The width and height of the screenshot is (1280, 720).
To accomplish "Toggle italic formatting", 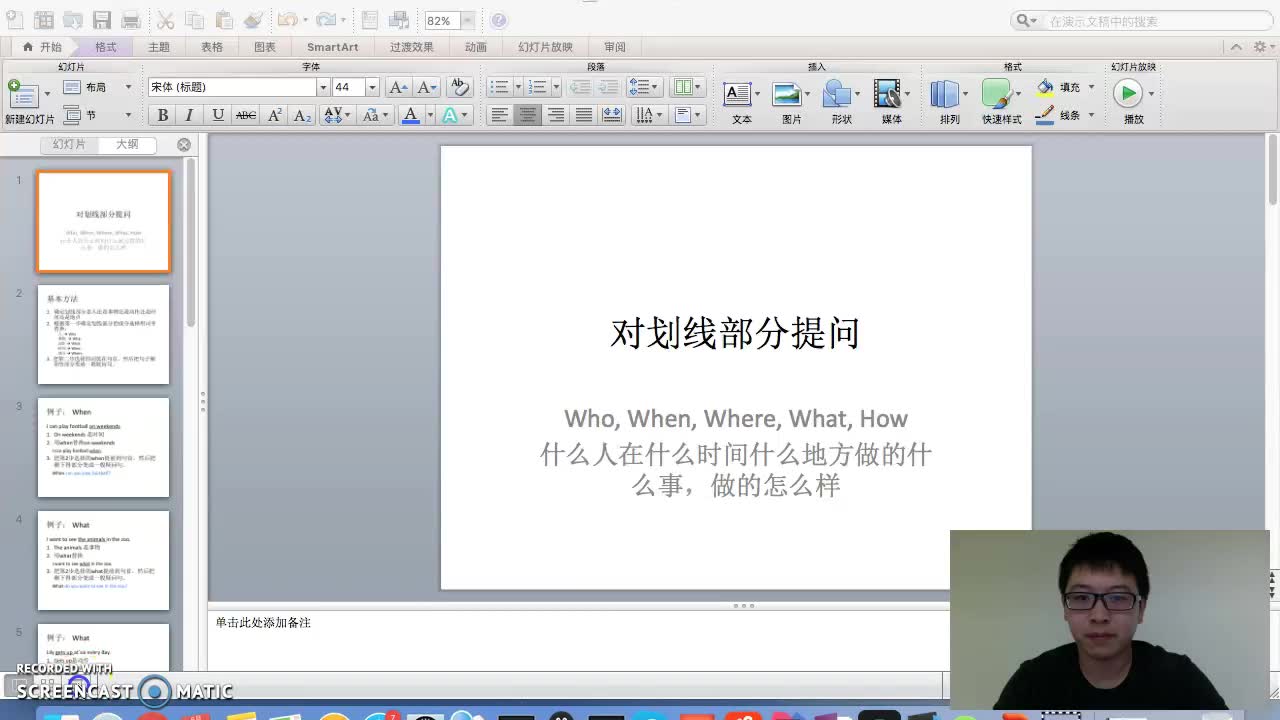I will coord(190,115).
